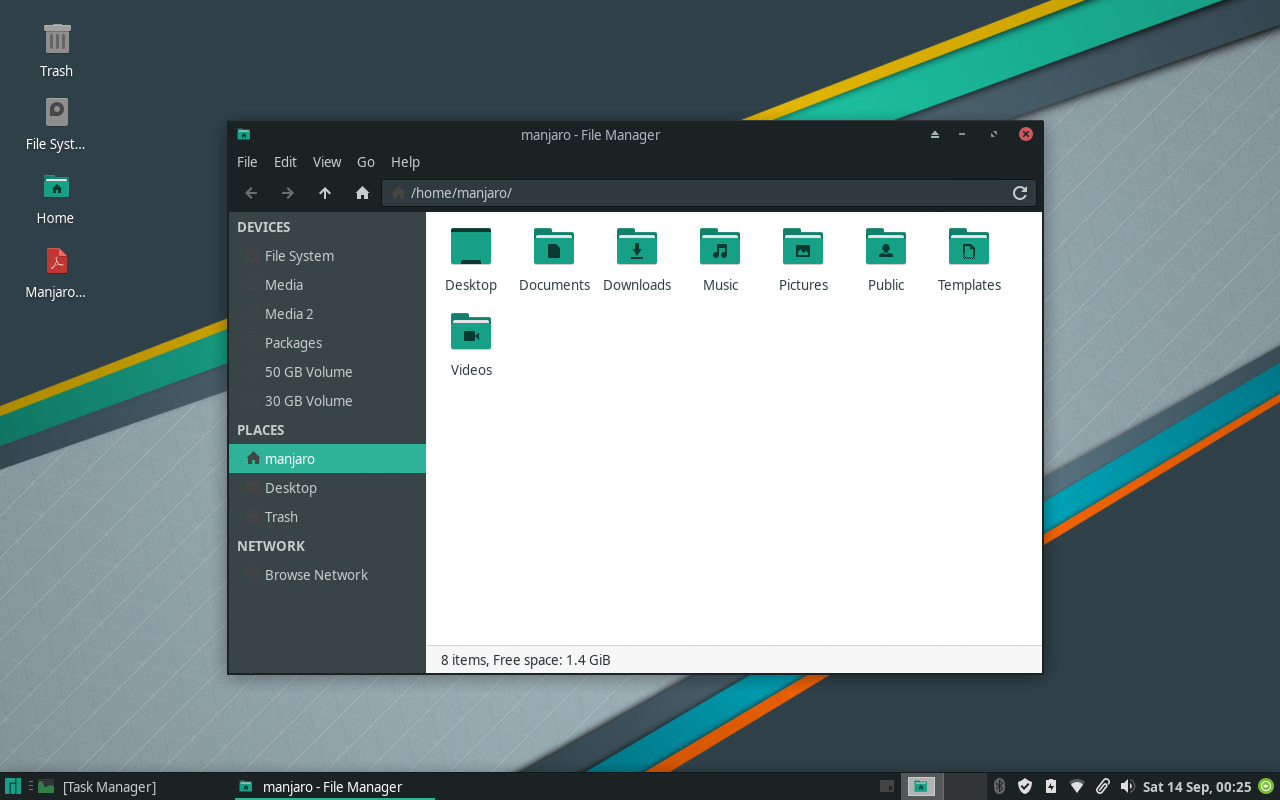This screenshot has height=800, width=1280.
Task: Click the Bluetooth tray icon
Action: click(999, 786)
